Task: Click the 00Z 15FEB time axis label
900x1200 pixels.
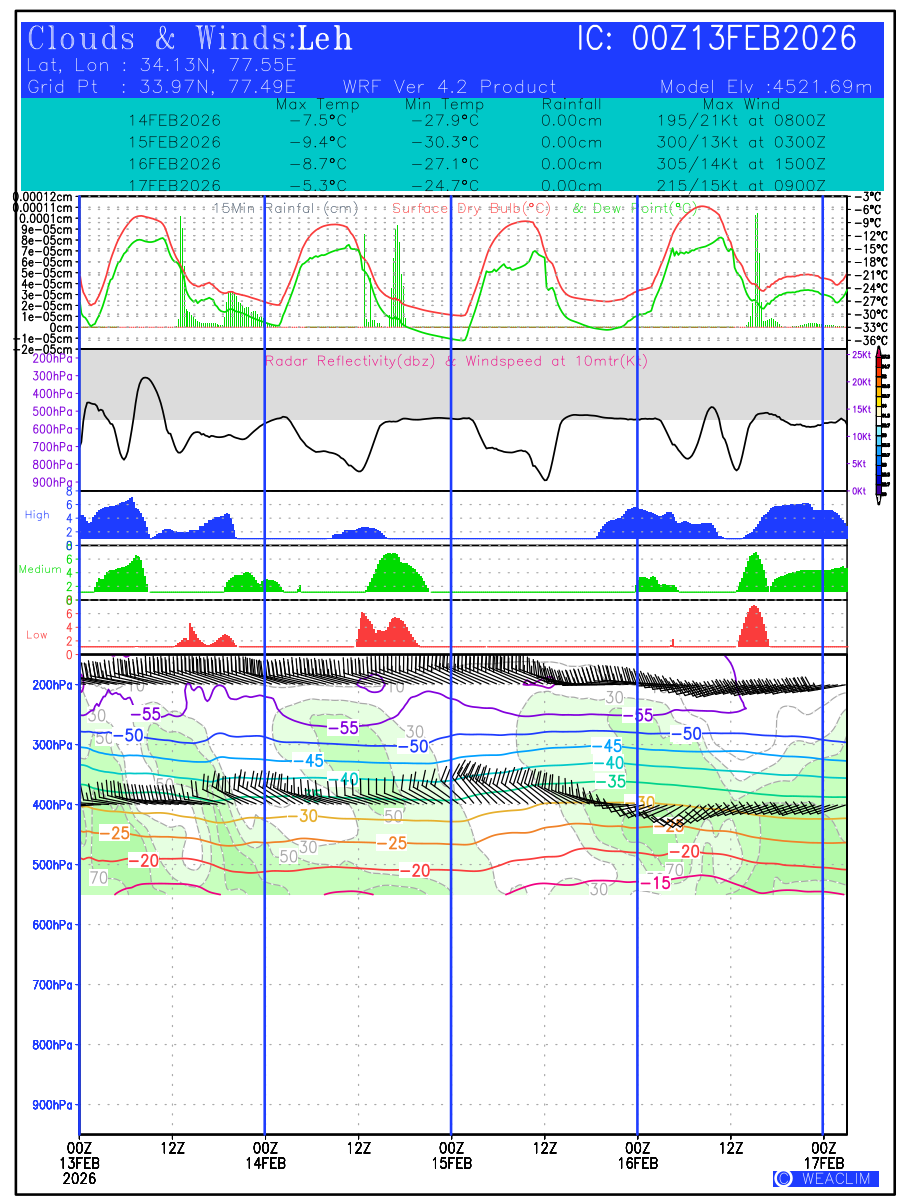Action: tap(451, 1153)
